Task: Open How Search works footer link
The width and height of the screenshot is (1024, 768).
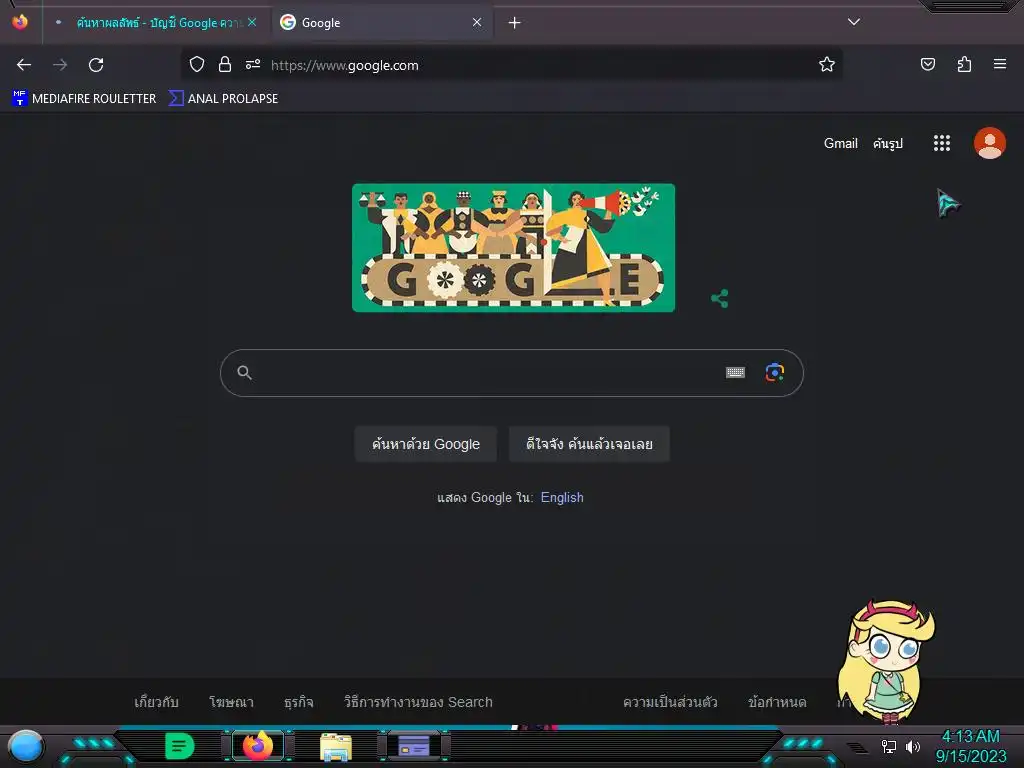Action: (x=418, y=702)
